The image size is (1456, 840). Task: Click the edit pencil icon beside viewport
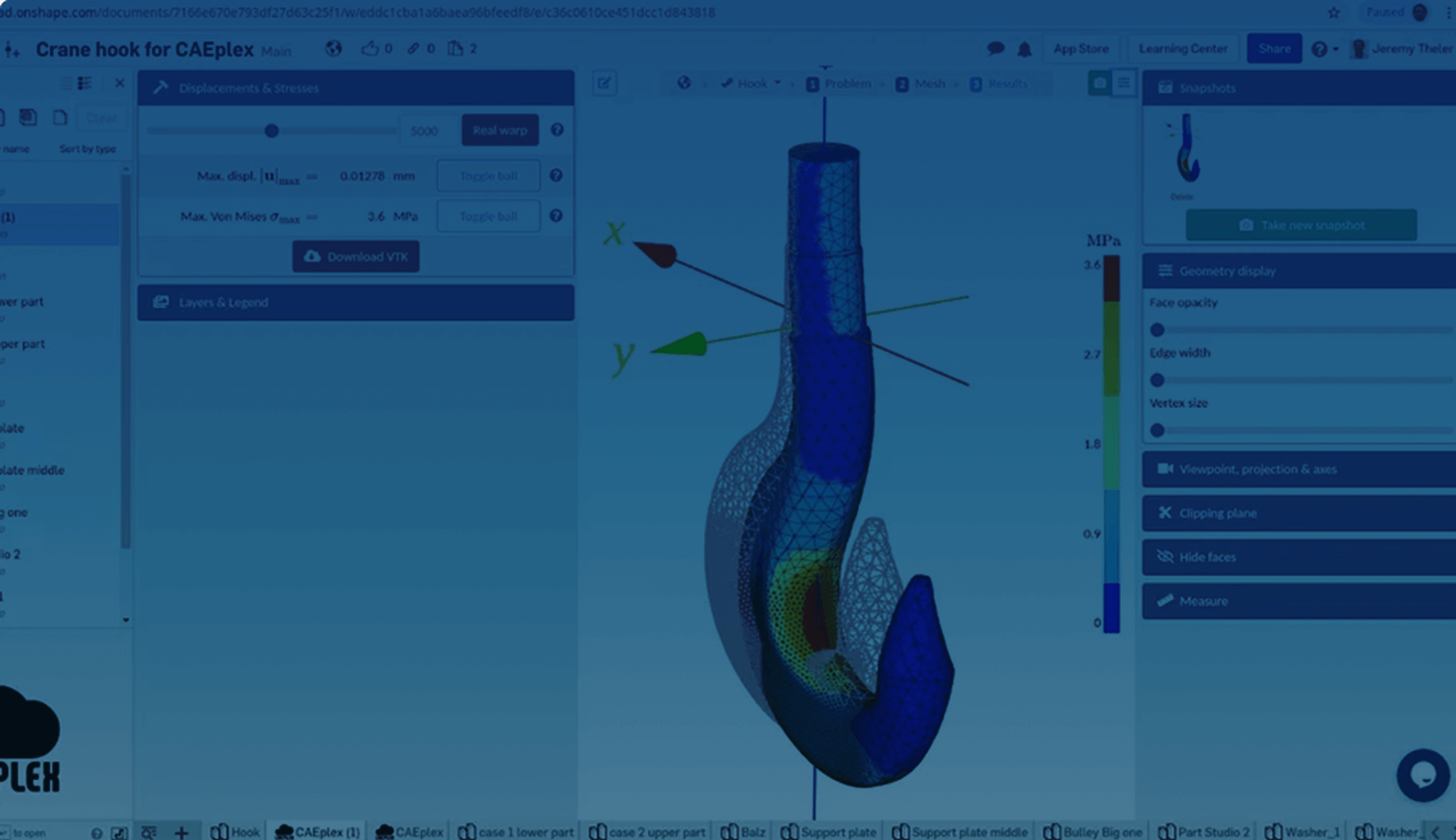[x=604, y=84]
